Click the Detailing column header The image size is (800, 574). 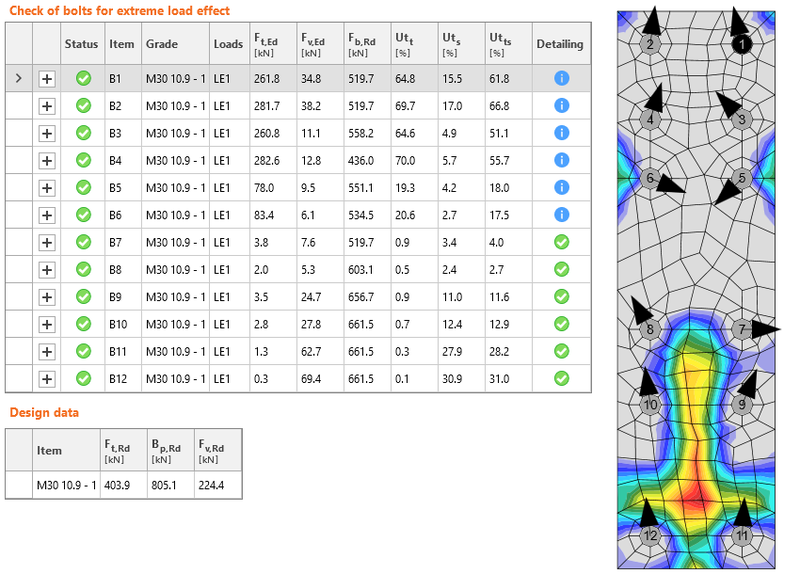click(561, 44)
